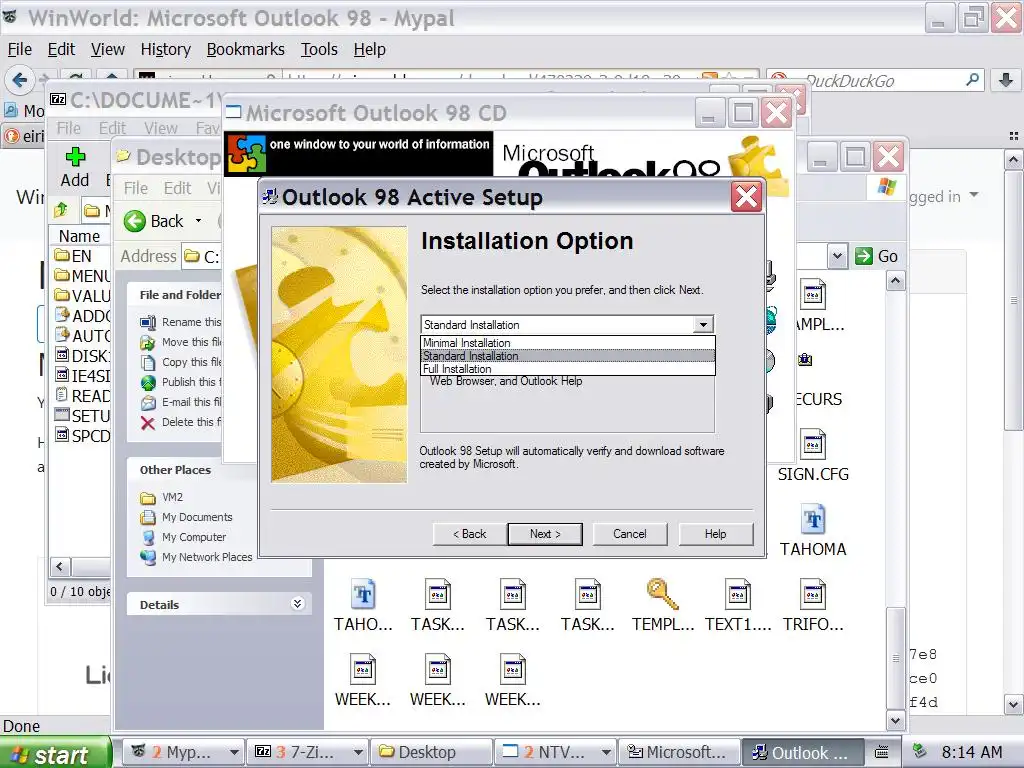Click the Back button in Desktop explorer window

pos(154,221)
